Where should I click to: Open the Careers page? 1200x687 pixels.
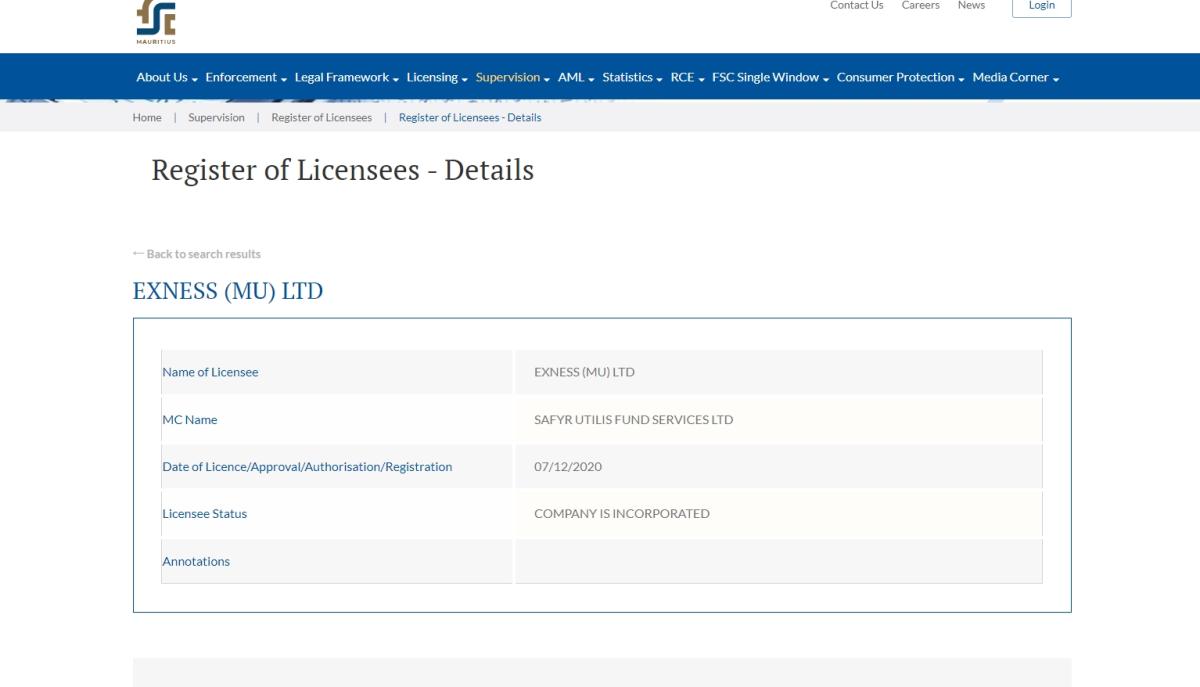coord(920,5)
